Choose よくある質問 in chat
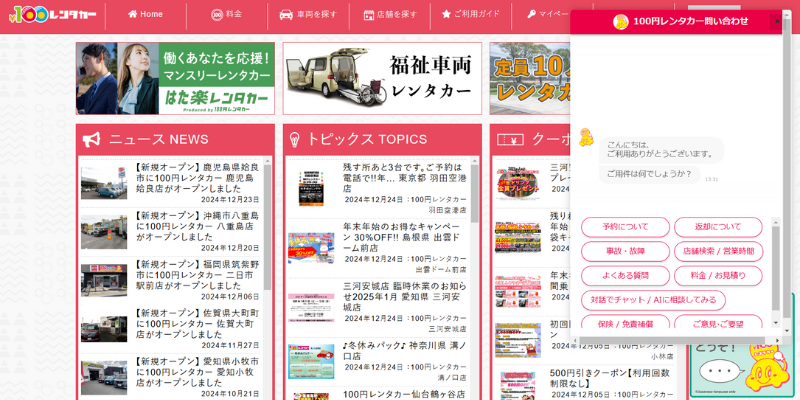Viewport: 800px width, 400px height. pos(625,276)
